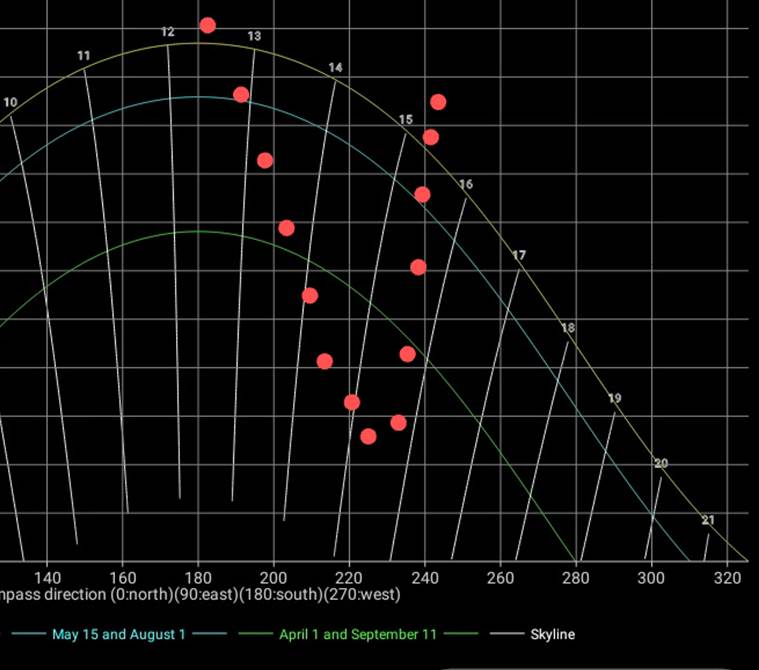Image resolution: width=759 pixels, height=670 pixels.
Task: Click the hour 19 label
Action: (615, 398)
